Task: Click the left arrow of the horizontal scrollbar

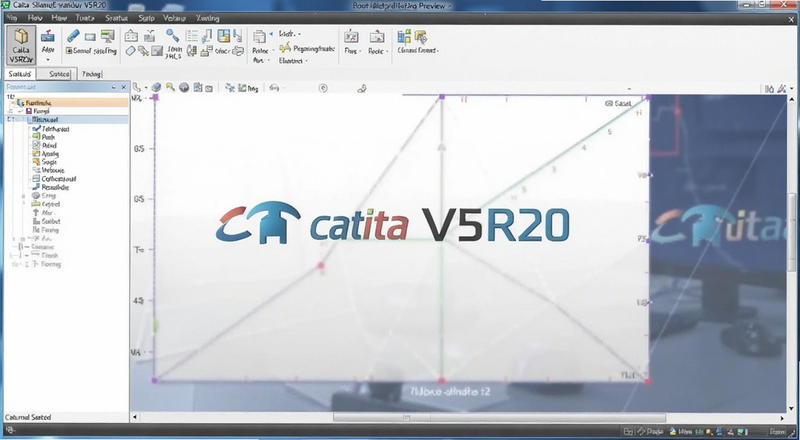Action: 135,417
